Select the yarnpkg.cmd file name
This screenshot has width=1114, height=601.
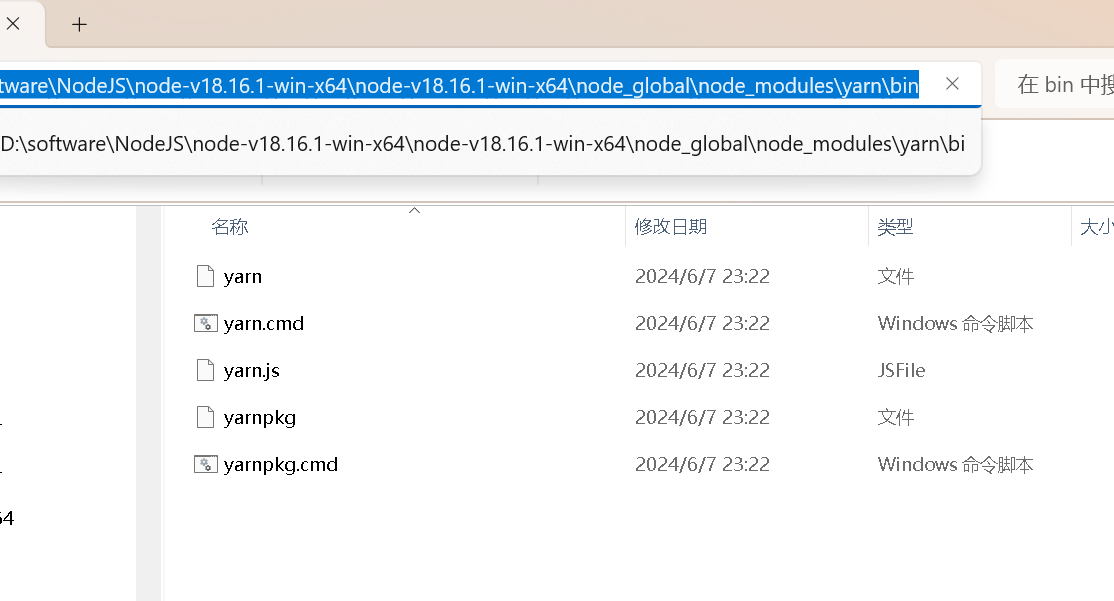(281, 465)
